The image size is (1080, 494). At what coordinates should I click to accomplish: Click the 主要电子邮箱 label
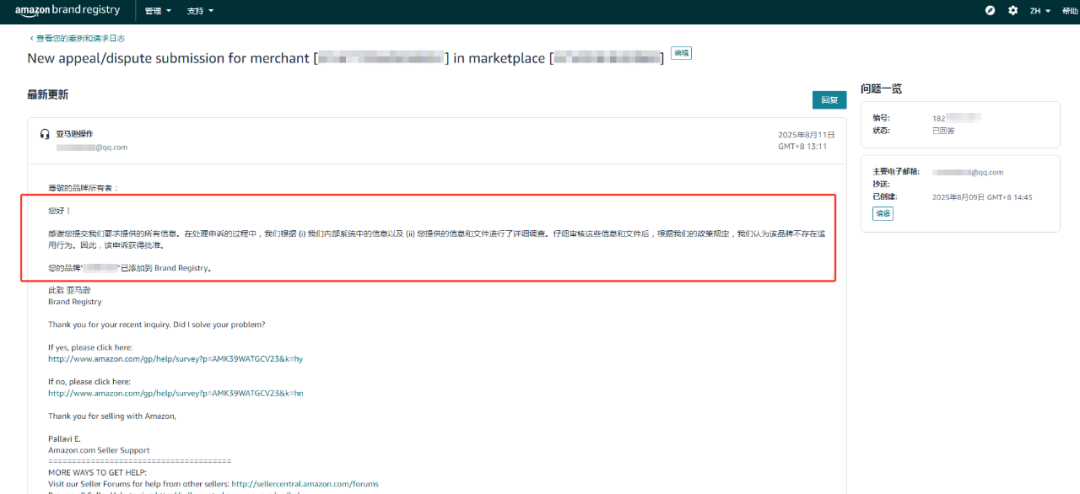point(895,172)
